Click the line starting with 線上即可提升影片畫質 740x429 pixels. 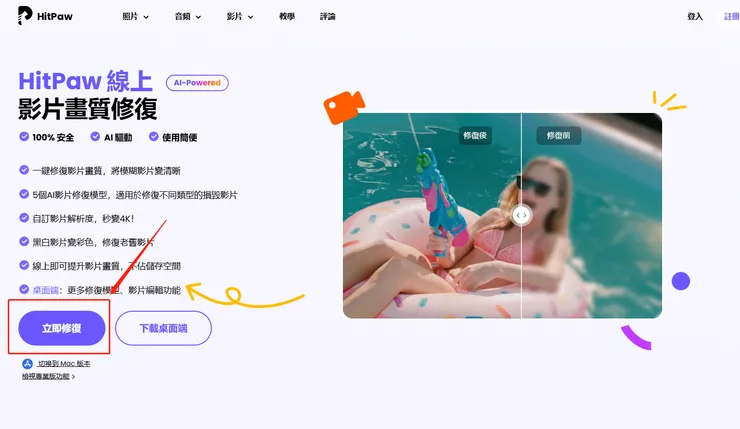106,266
